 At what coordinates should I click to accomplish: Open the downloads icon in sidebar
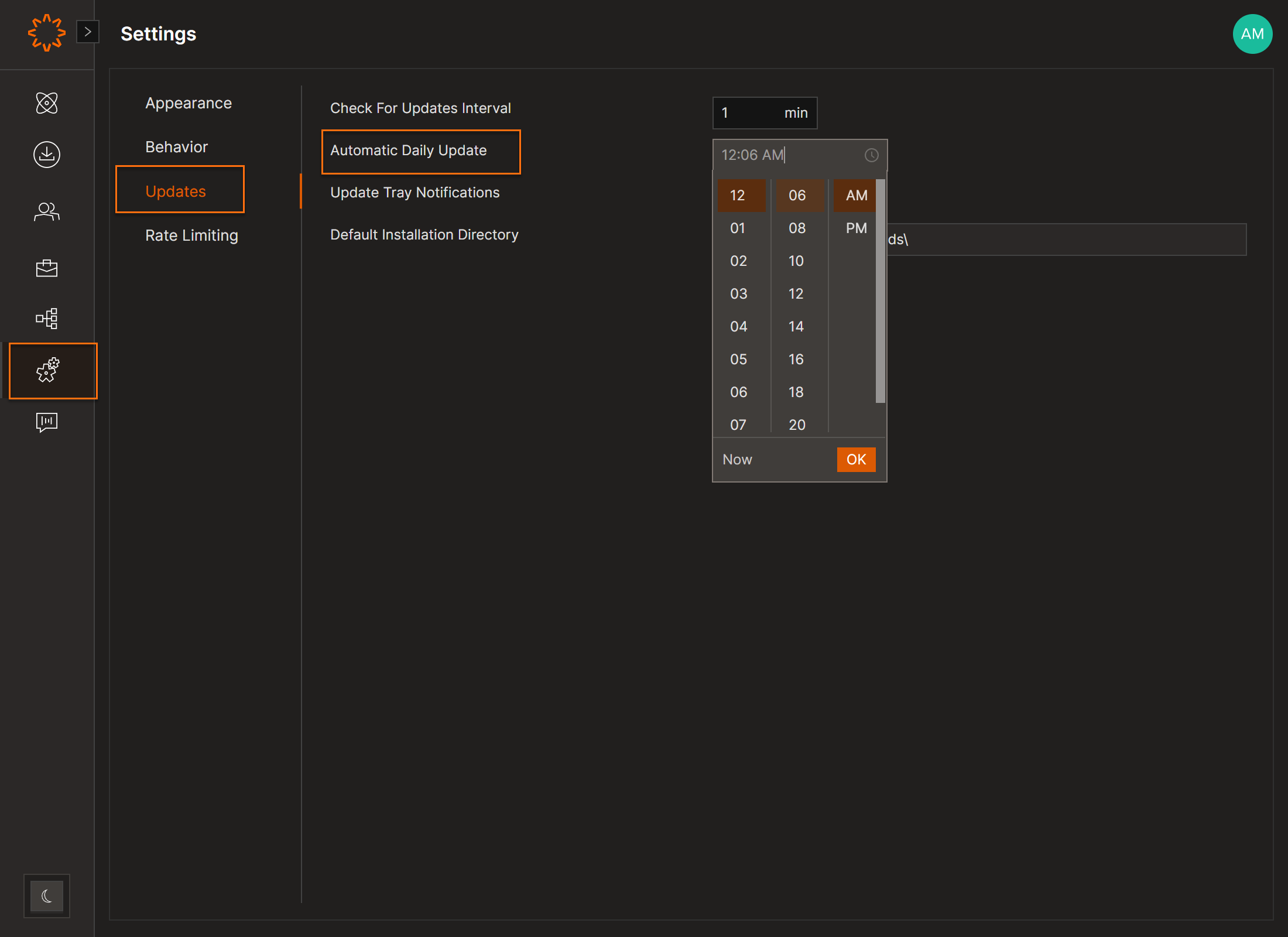pyautogui.click(x=47, y=155)
